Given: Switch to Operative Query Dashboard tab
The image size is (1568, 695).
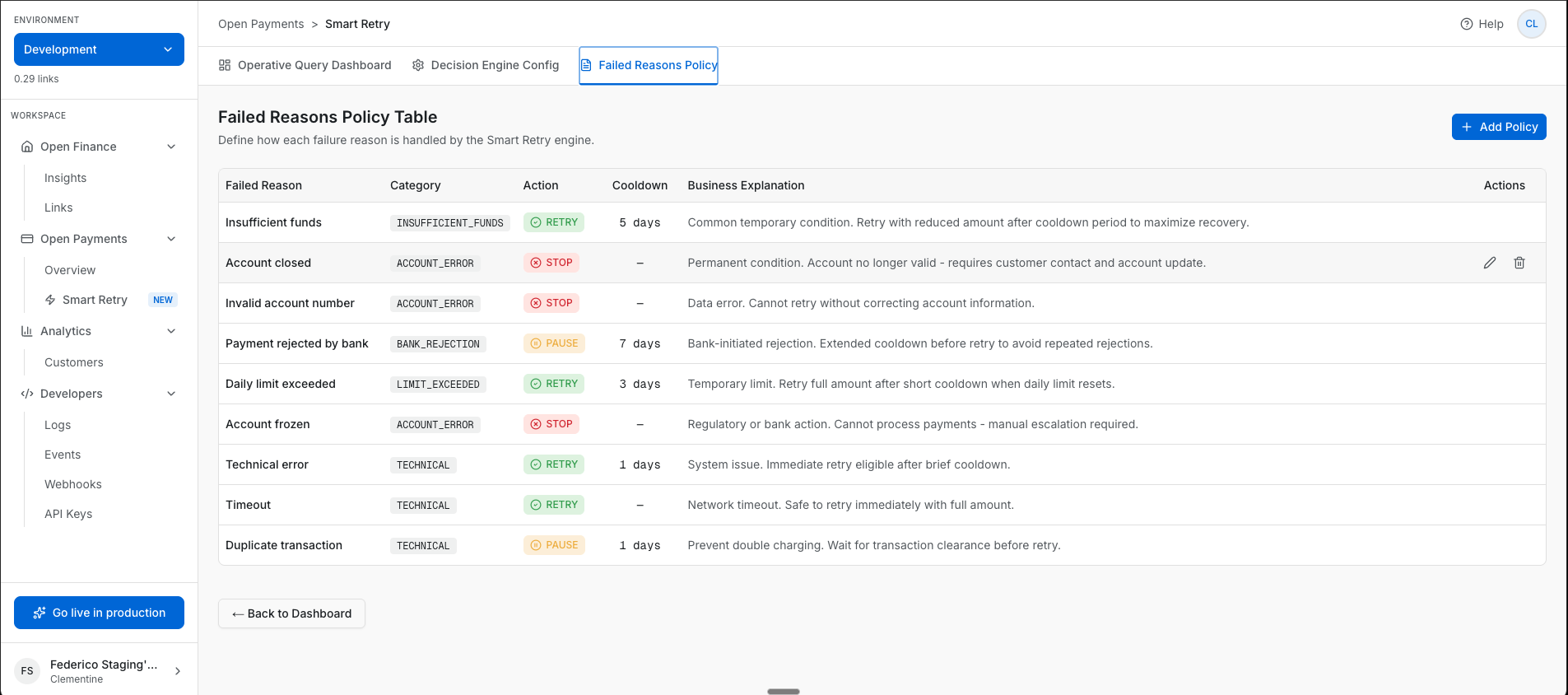Looking at the screenshot, I should click(x=305, y=65).
